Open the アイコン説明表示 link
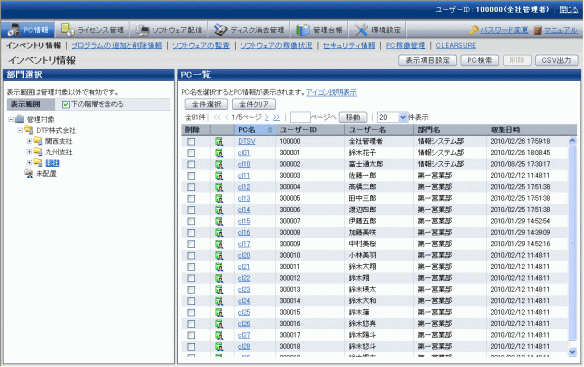This screenshot has height=367, width=584. coord(331,92)
